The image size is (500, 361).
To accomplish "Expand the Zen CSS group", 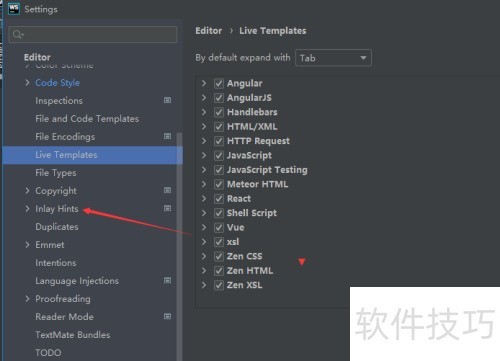I will pos(204,256).
